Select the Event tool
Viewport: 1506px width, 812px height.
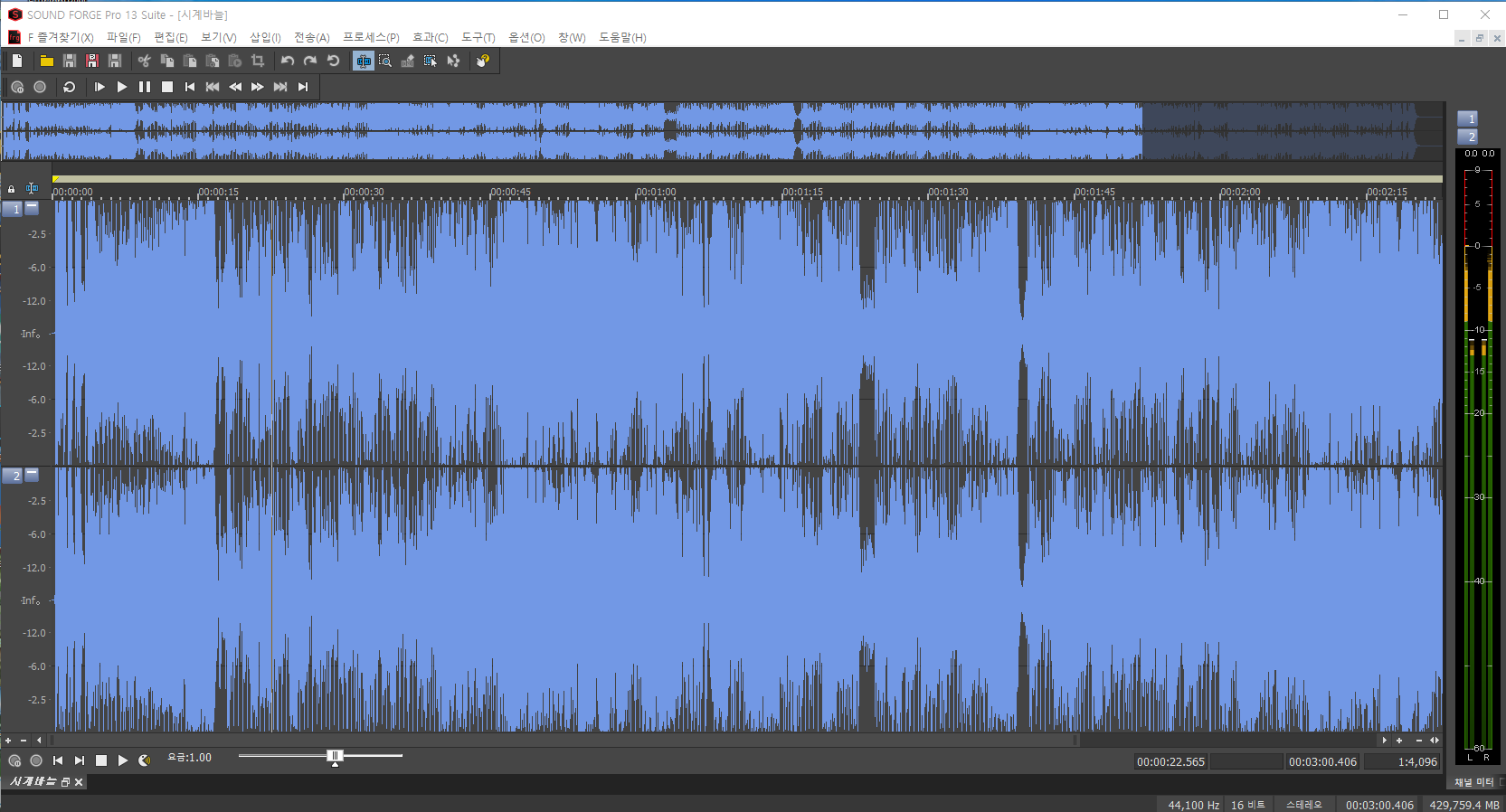click(x=431, y=61)
